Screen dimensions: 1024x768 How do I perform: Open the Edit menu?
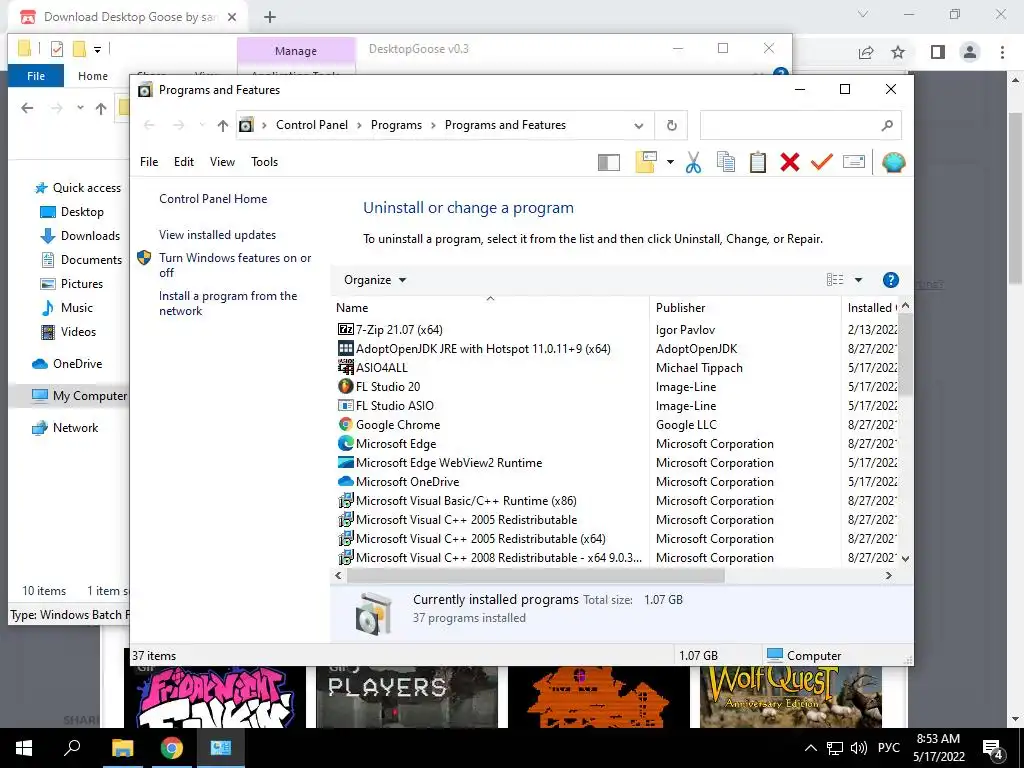tap(184, 162)
